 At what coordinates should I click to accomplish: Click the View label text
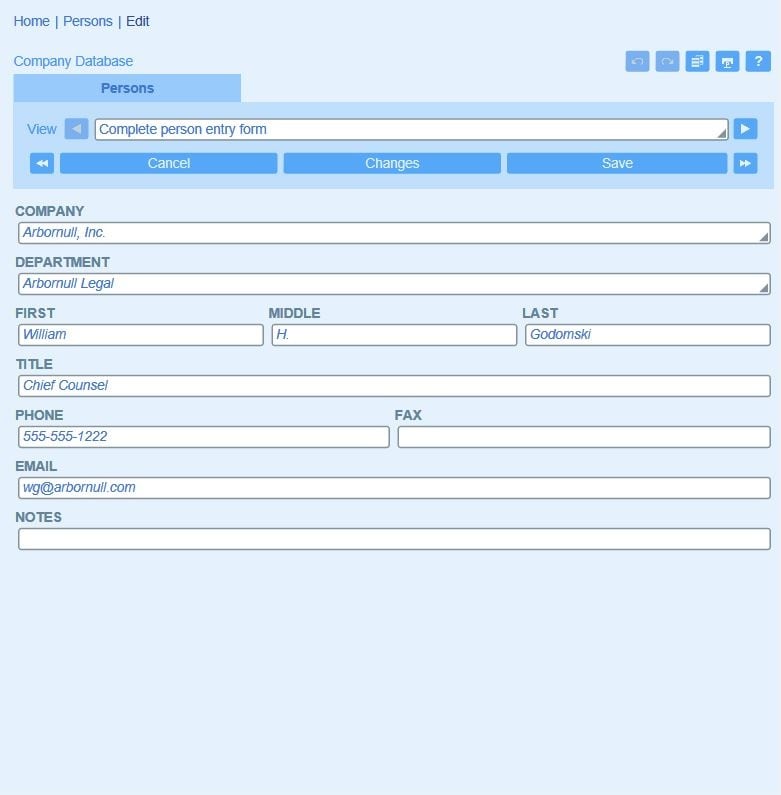tap(42, 129)
